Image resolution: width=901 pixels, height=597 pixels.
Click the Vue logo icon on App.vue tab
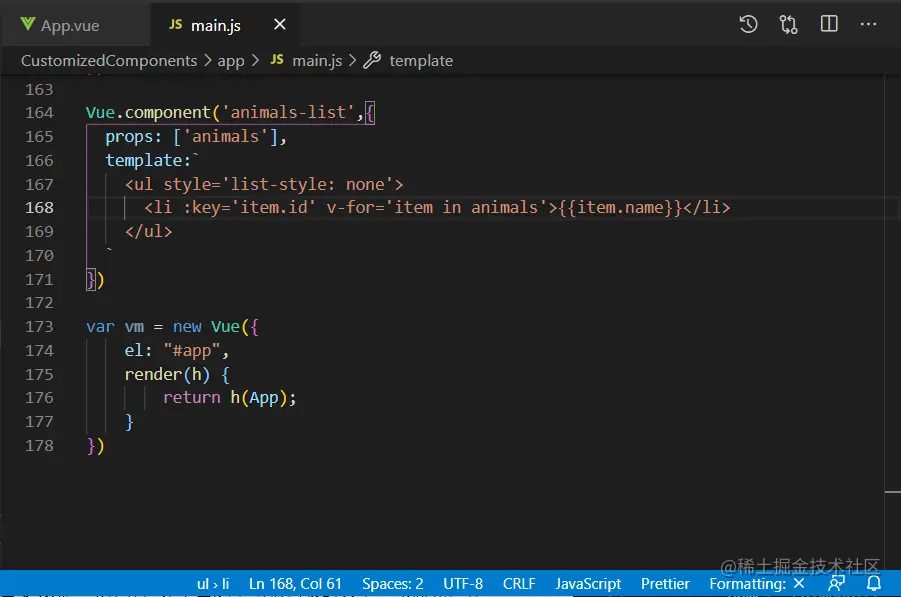click(x=27, y=24)
